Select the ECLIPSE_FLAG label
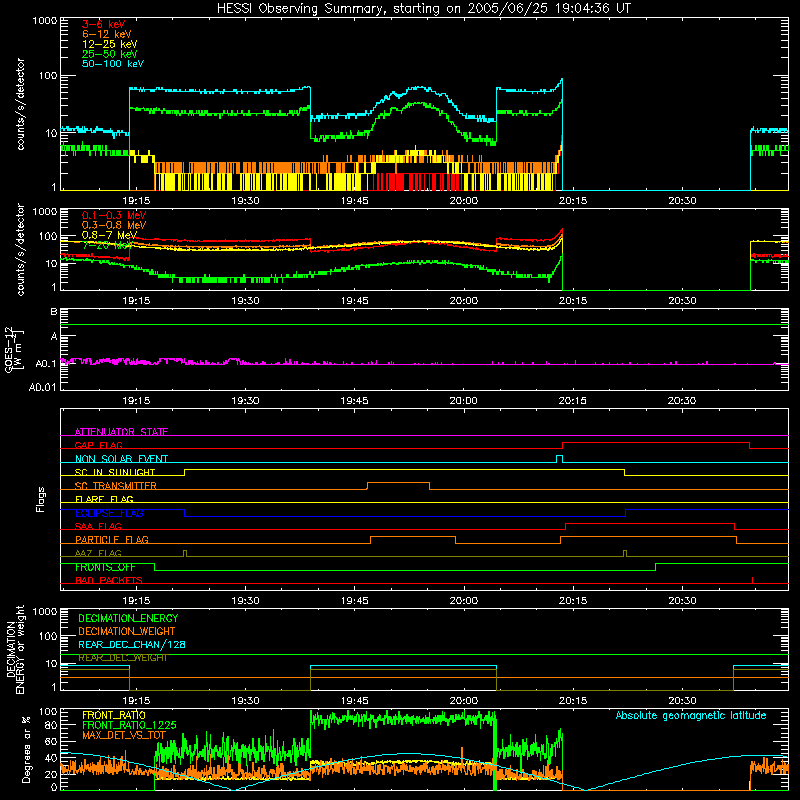Screen dimensions: 800x800 click(x=109, y=513)
